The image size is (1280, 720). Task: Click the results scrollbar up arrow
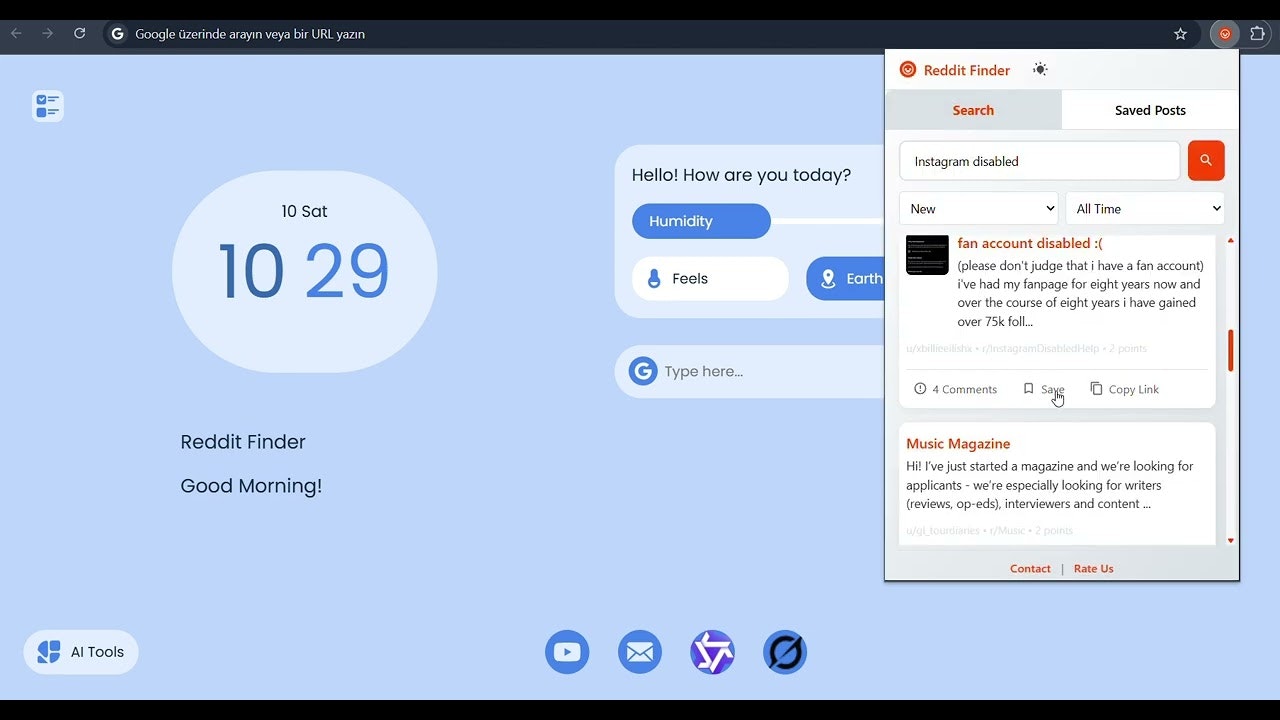(1230, 240)
